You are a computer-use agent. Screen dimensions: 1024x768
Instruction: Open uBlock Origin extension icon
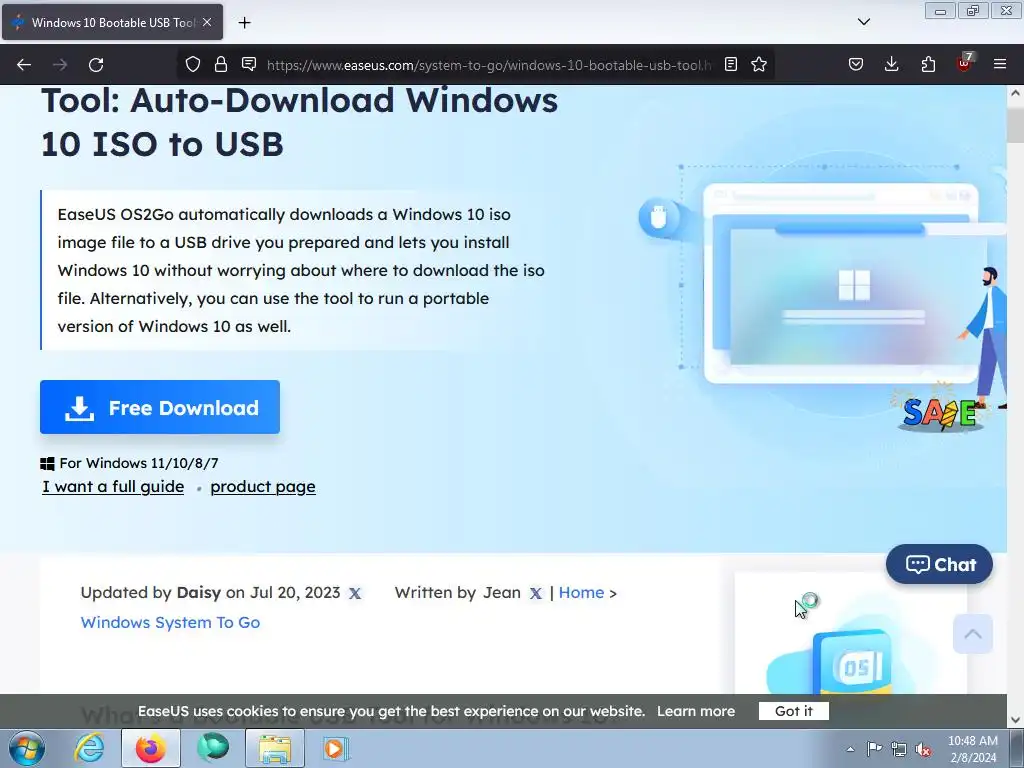click(964, 63)
